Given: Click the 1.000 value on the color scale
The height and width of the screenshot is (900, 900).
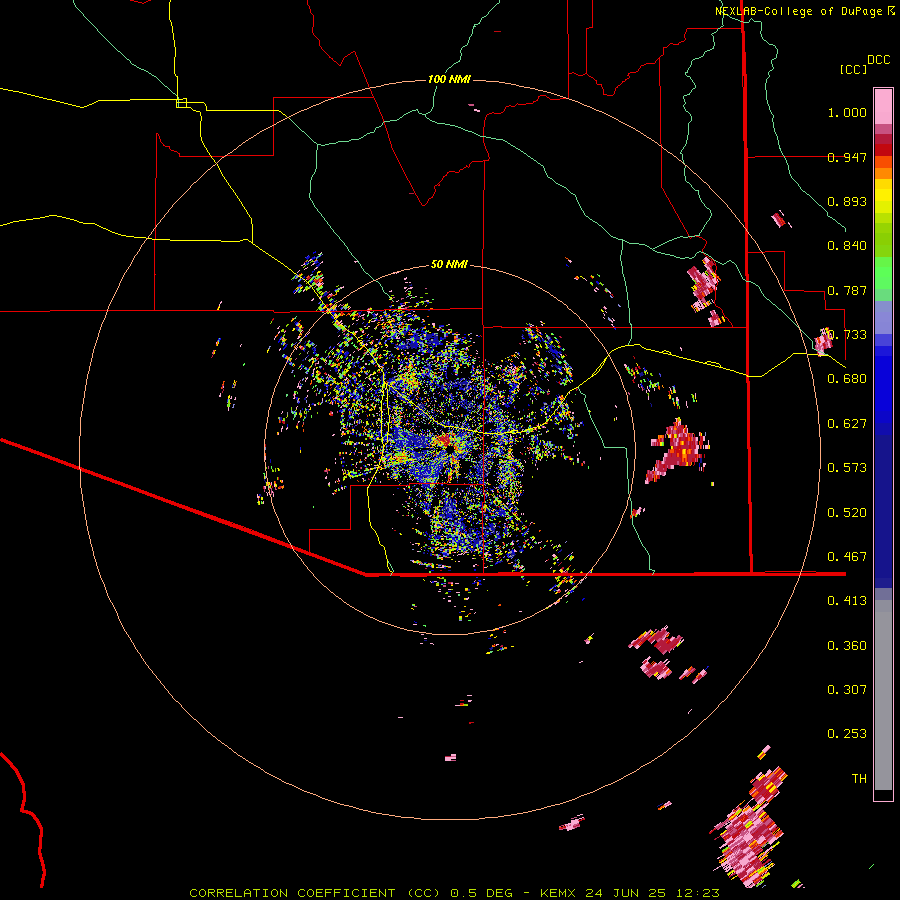Looking at the screenshot, I should (x=847, y=112).
